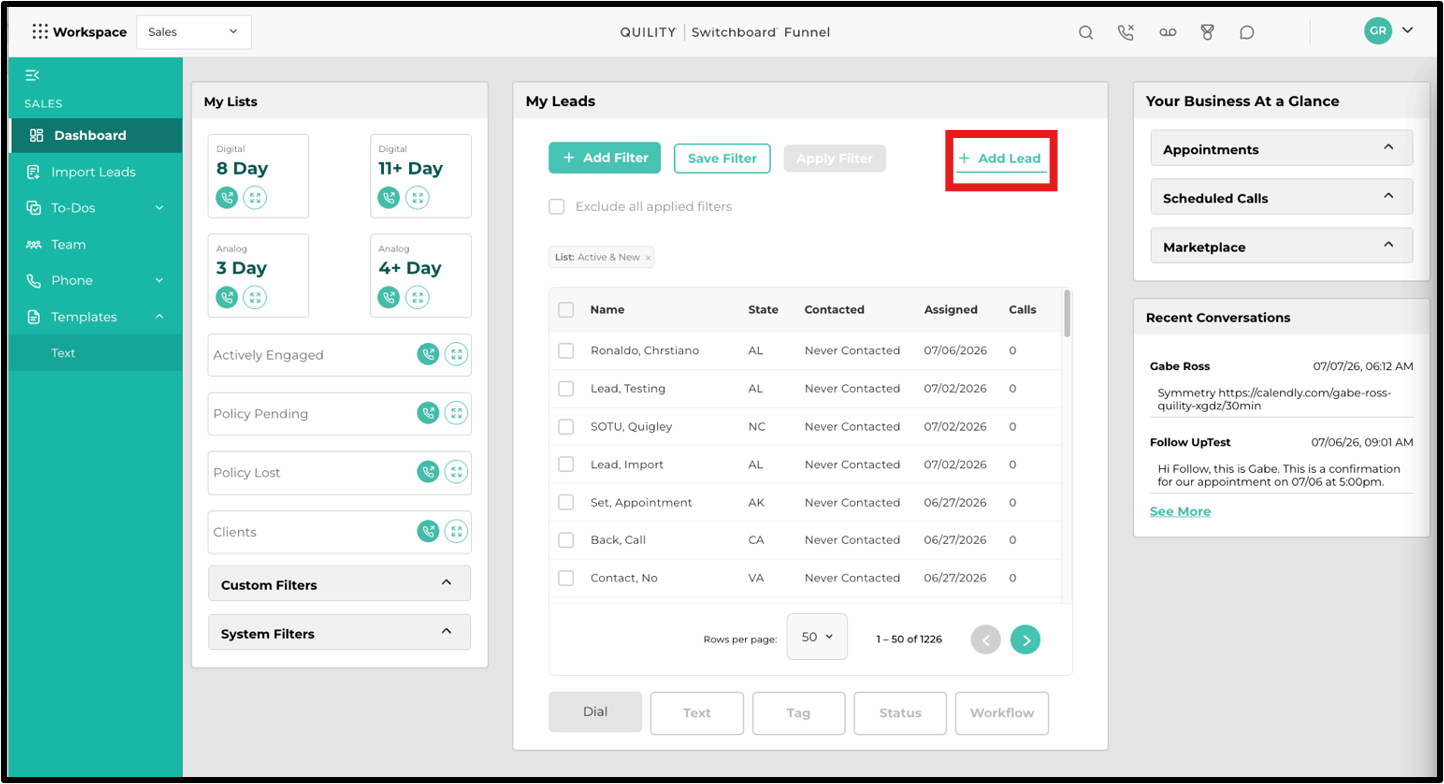The image size is (1444, 784).
Task: Click the Tag button below leads table
Action: pyautogui.click(x=798, y=713)
